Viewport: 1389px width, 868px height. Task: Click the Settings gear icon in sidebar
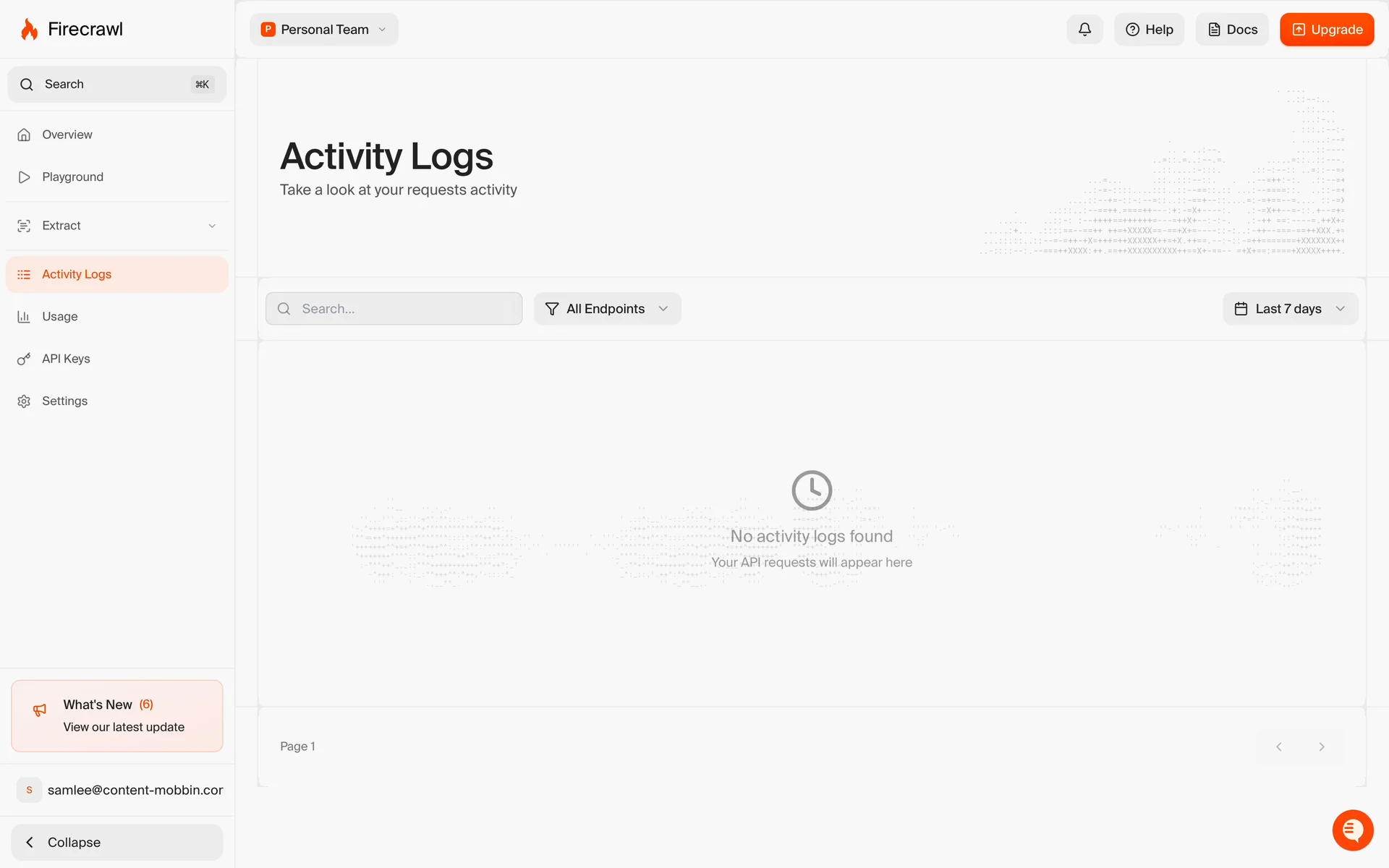coord(24,401)
